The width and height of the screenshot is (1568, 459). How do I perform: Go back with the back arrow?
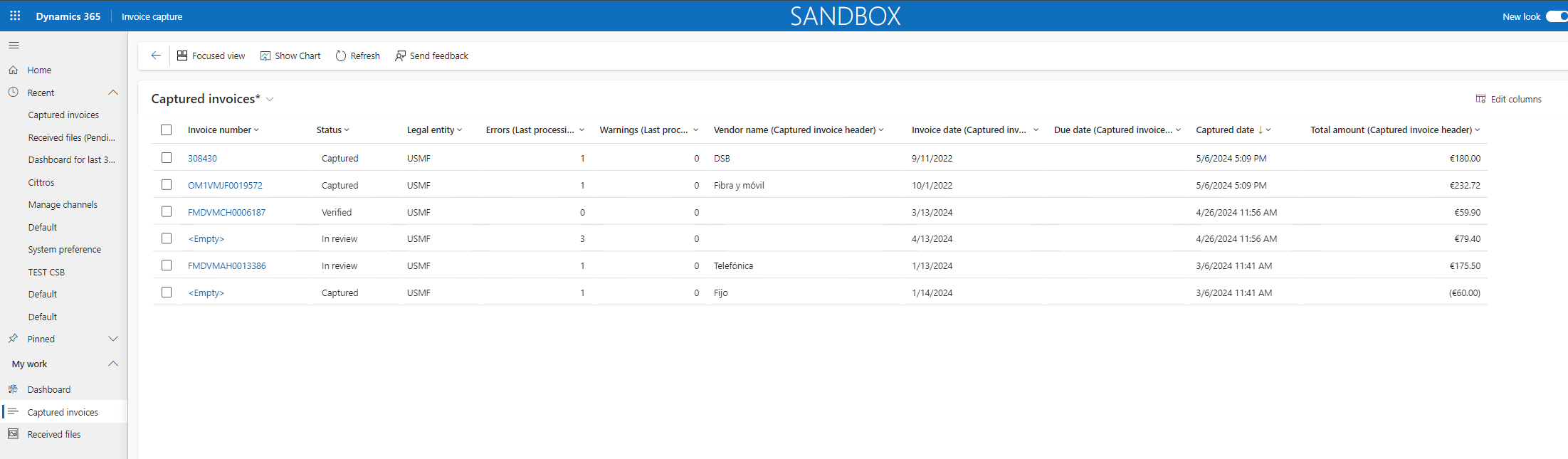point(156,56)
